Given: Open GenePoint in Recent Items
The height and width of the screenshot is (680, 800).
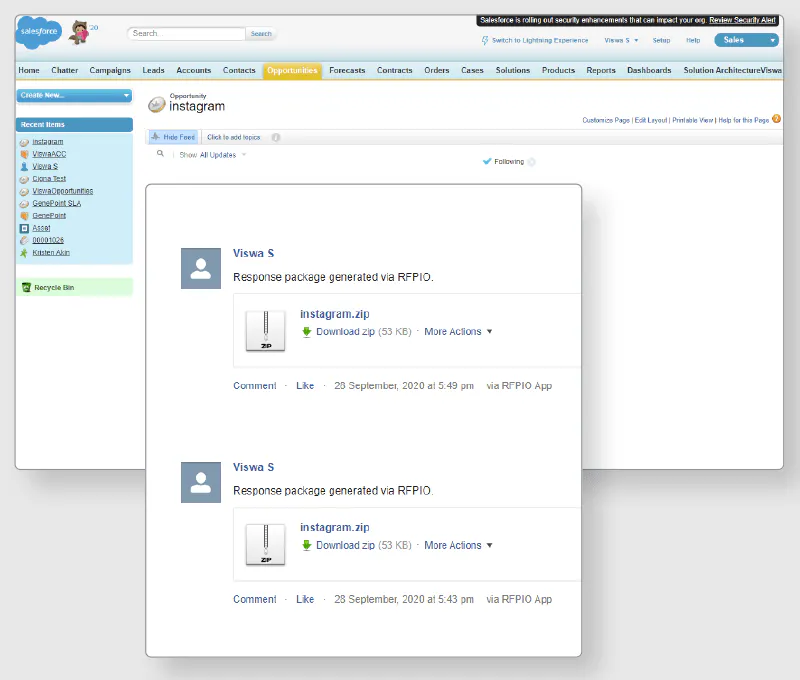Looking at the screenshot, I should click(x=49, y=216).
